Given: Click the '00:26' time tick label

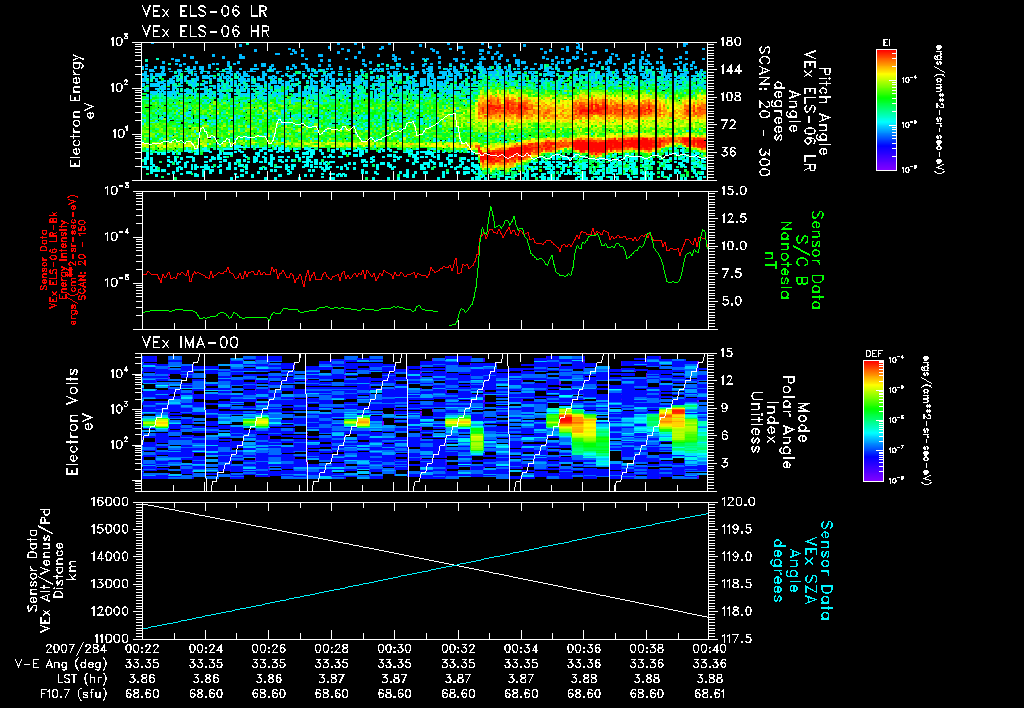Looking at the screenshot, I should pyautogui.click(x=268, y=649).
